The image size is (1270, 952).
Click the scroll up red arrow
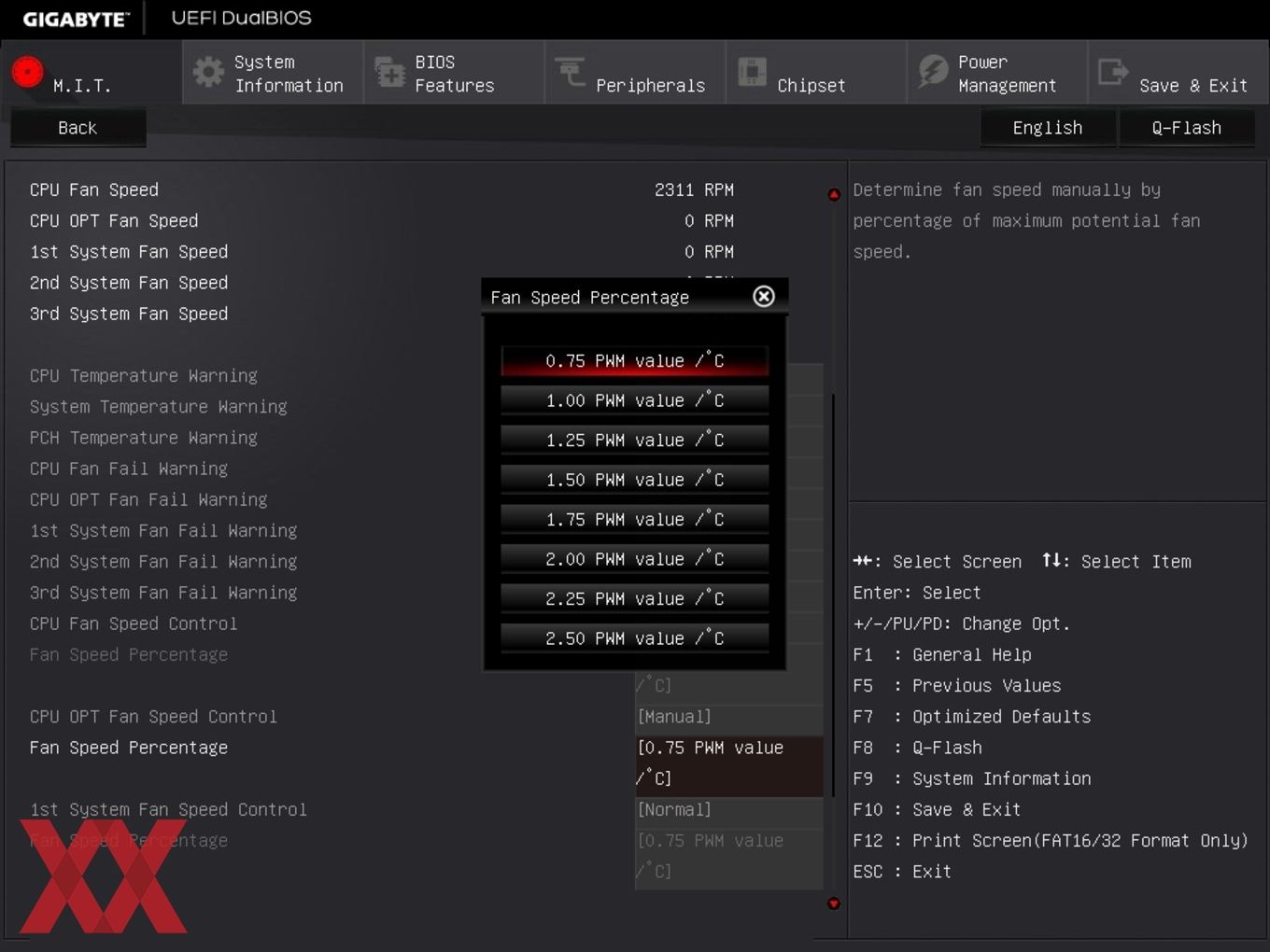point(834,194)
